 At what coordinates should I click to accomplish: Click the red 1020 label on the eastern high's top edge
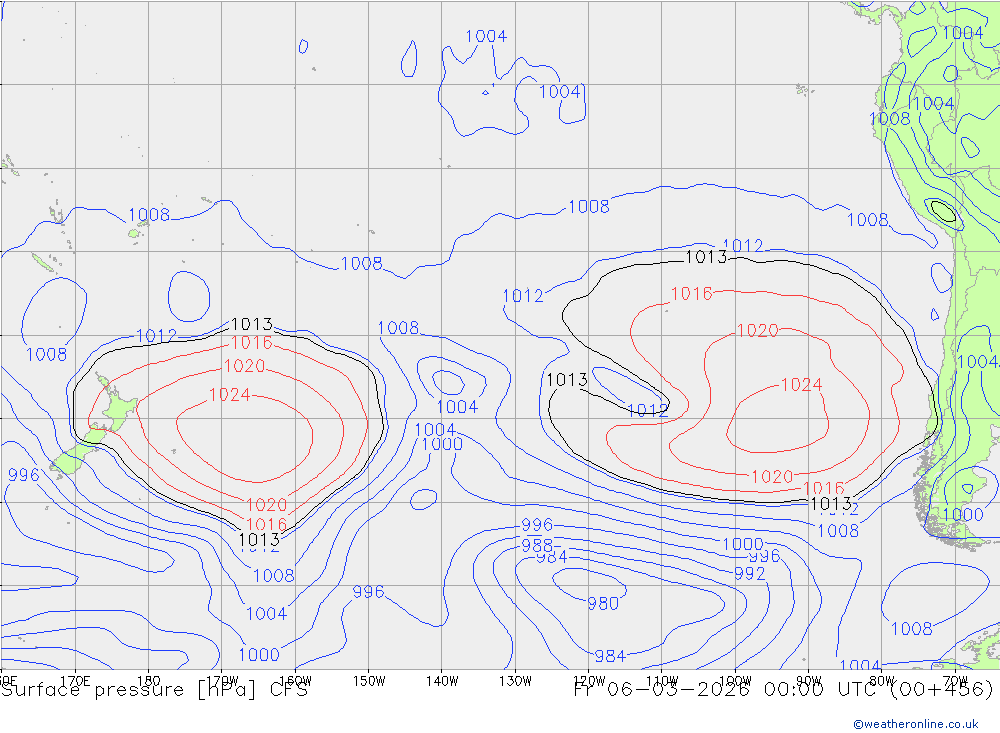pyautogui.click(x=758, y=330)
